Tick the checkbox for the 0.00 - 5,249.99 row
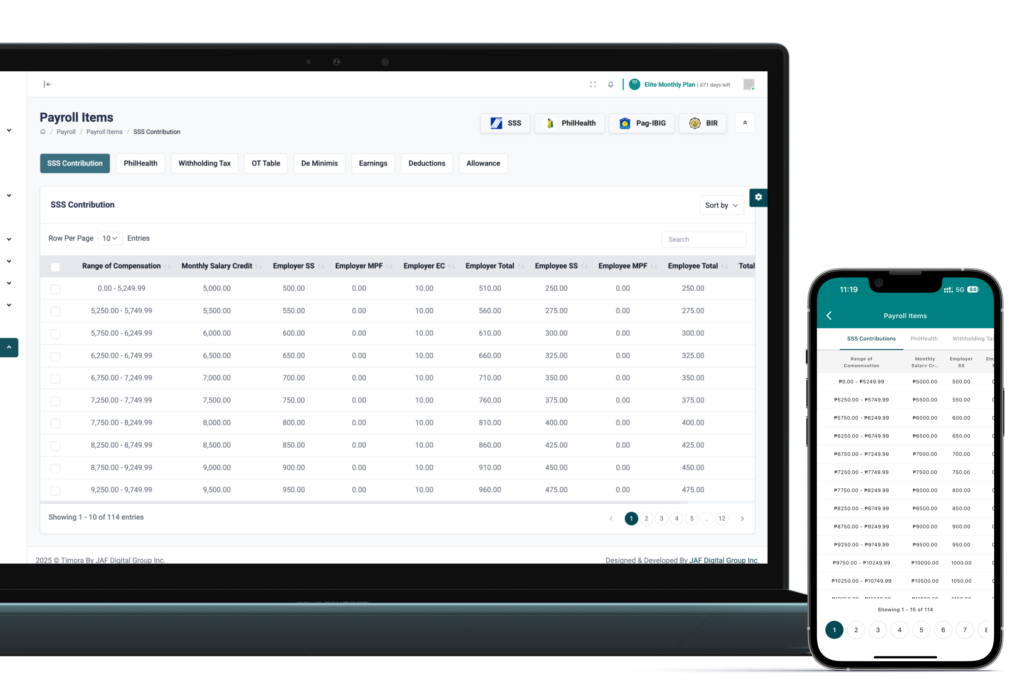 click(55, 288)
